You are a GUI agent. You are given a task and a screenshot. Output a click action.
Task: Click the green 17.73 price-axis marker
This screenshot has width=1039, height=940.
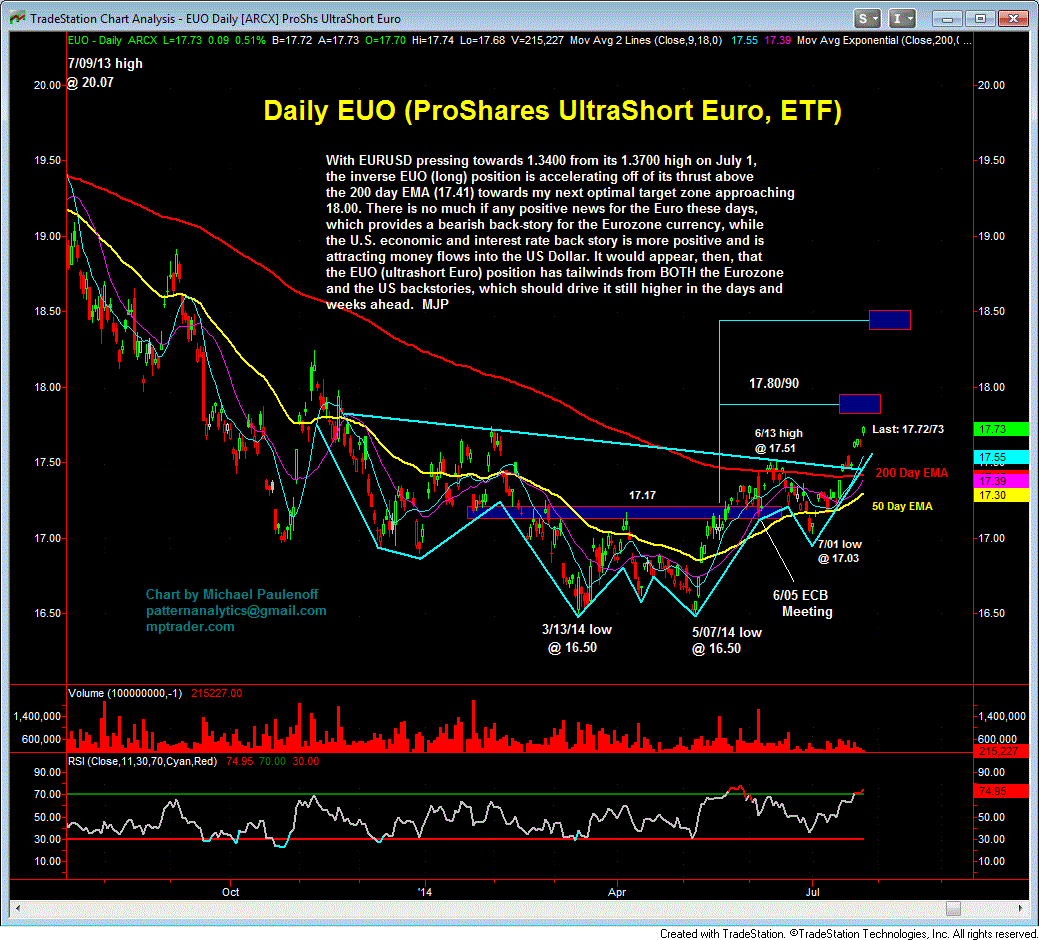(x=1001, y=429)
